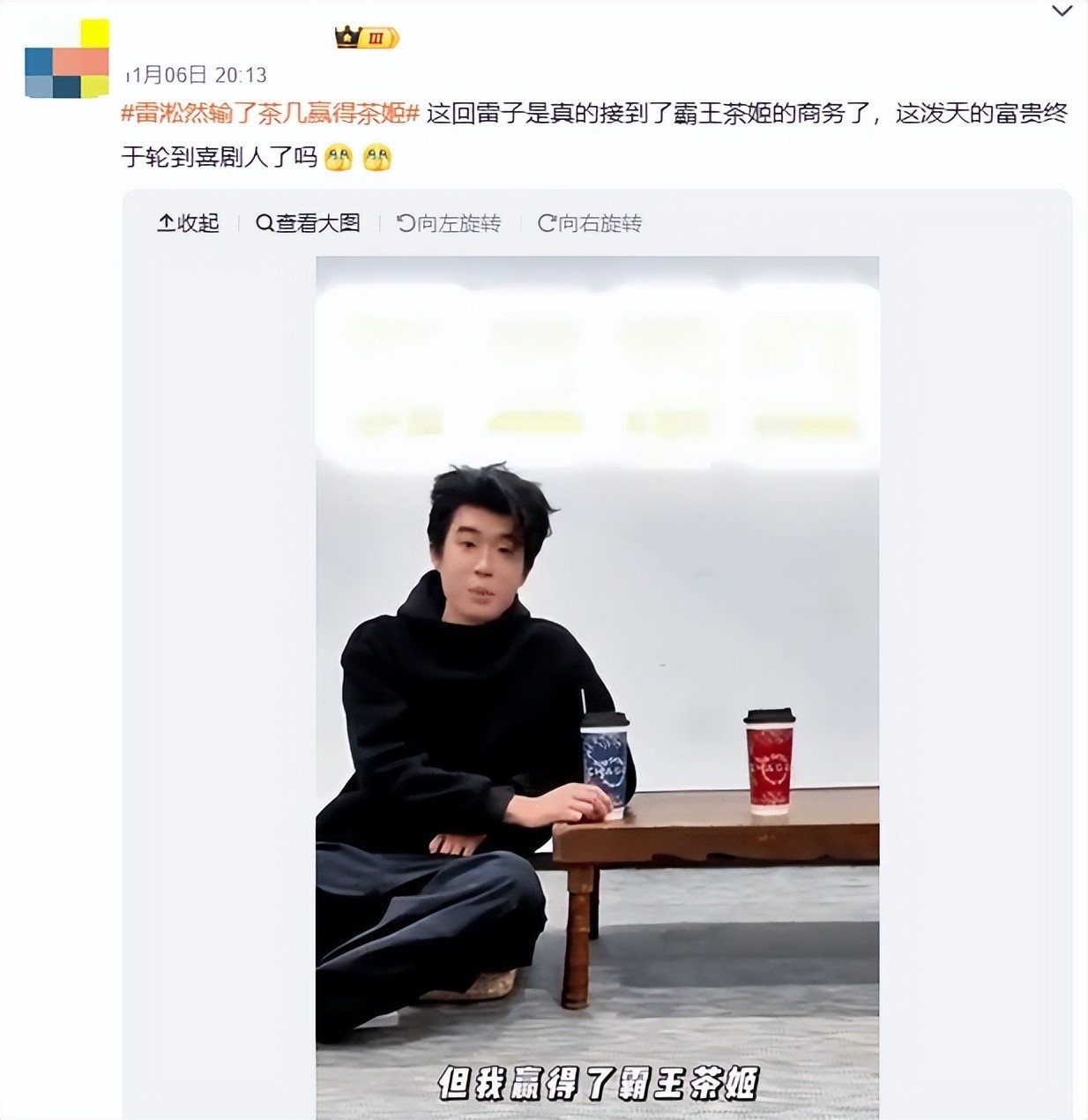The width and height of the screenshot is (1088, 1120).
Task: Click the crown membership level badge
Action: point(367,38)
